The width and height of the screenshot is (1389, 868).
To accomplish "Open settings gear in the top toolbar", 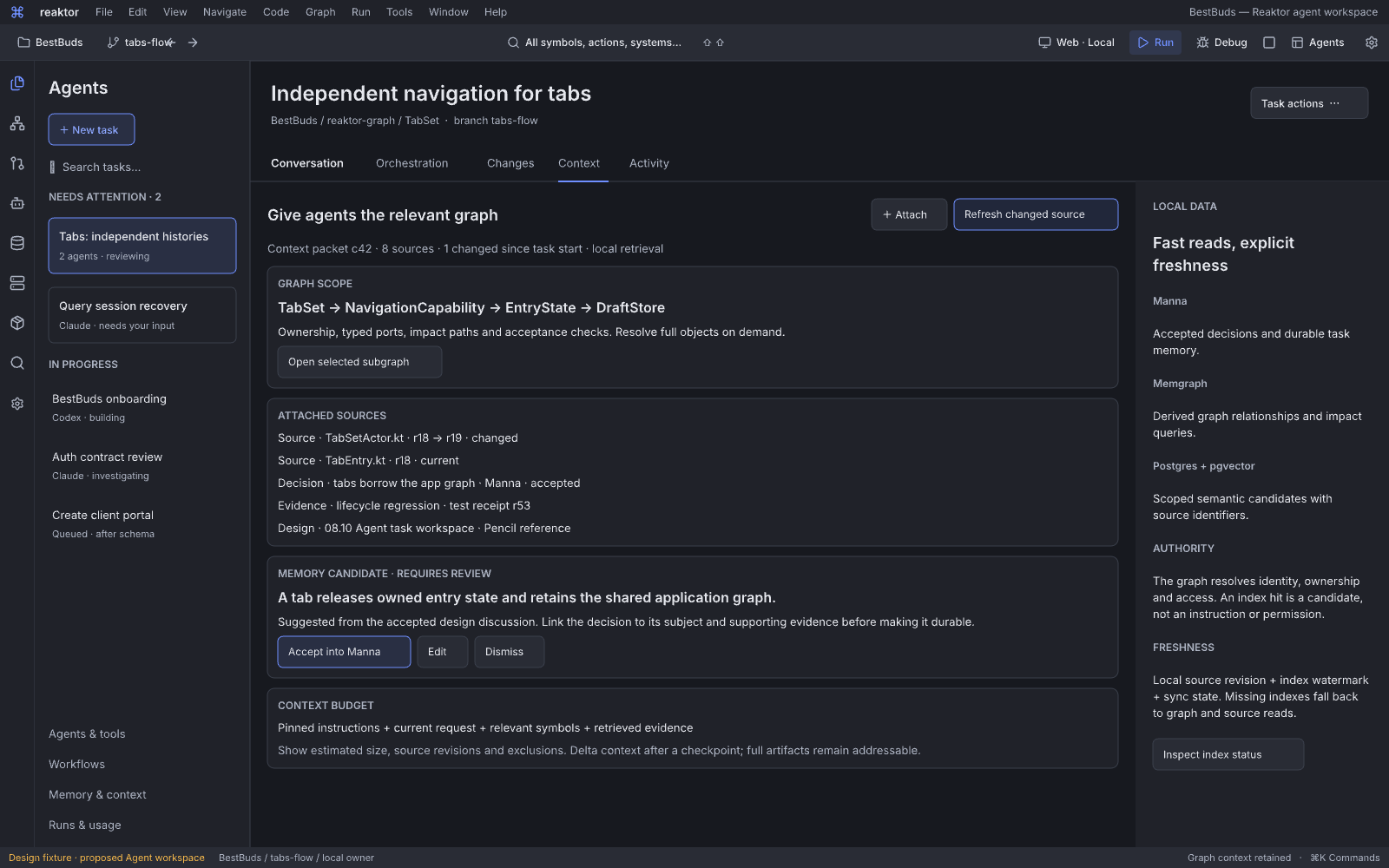I will [x=1372, y=43].
